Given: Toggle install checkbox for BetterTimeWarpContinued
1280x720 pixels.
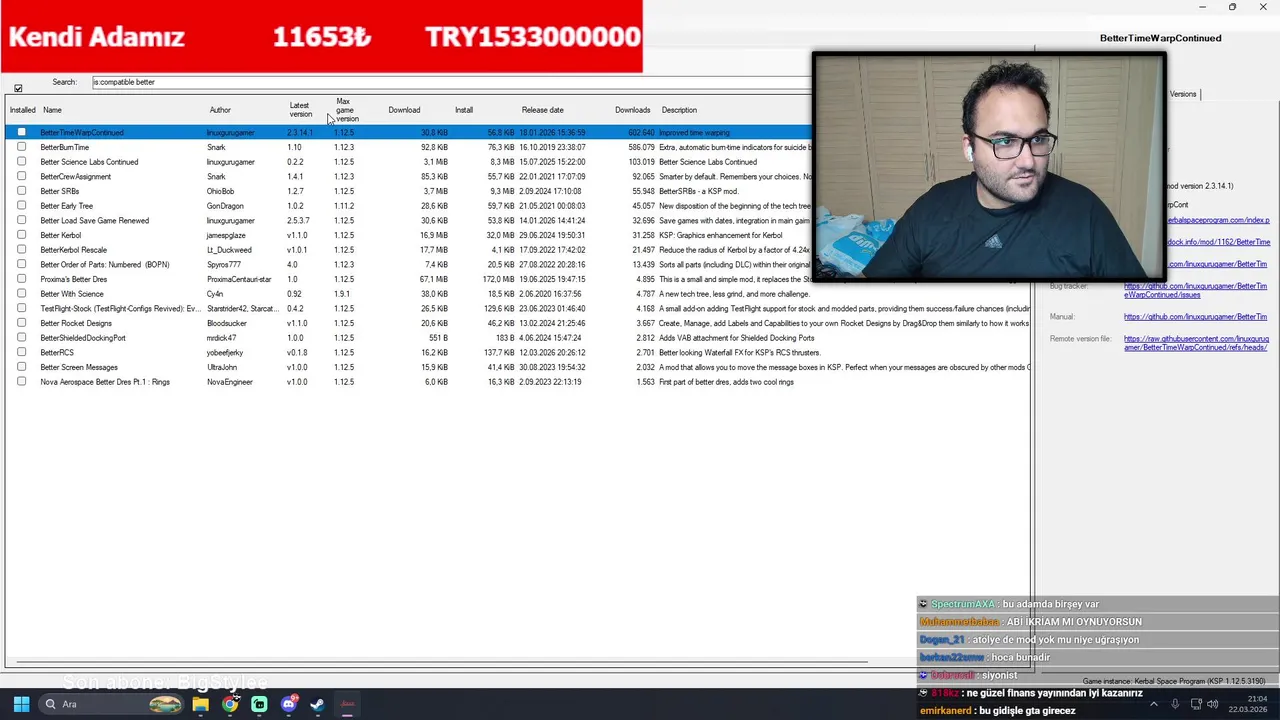Looking at the screenshot, I should (x=21, y=132).
